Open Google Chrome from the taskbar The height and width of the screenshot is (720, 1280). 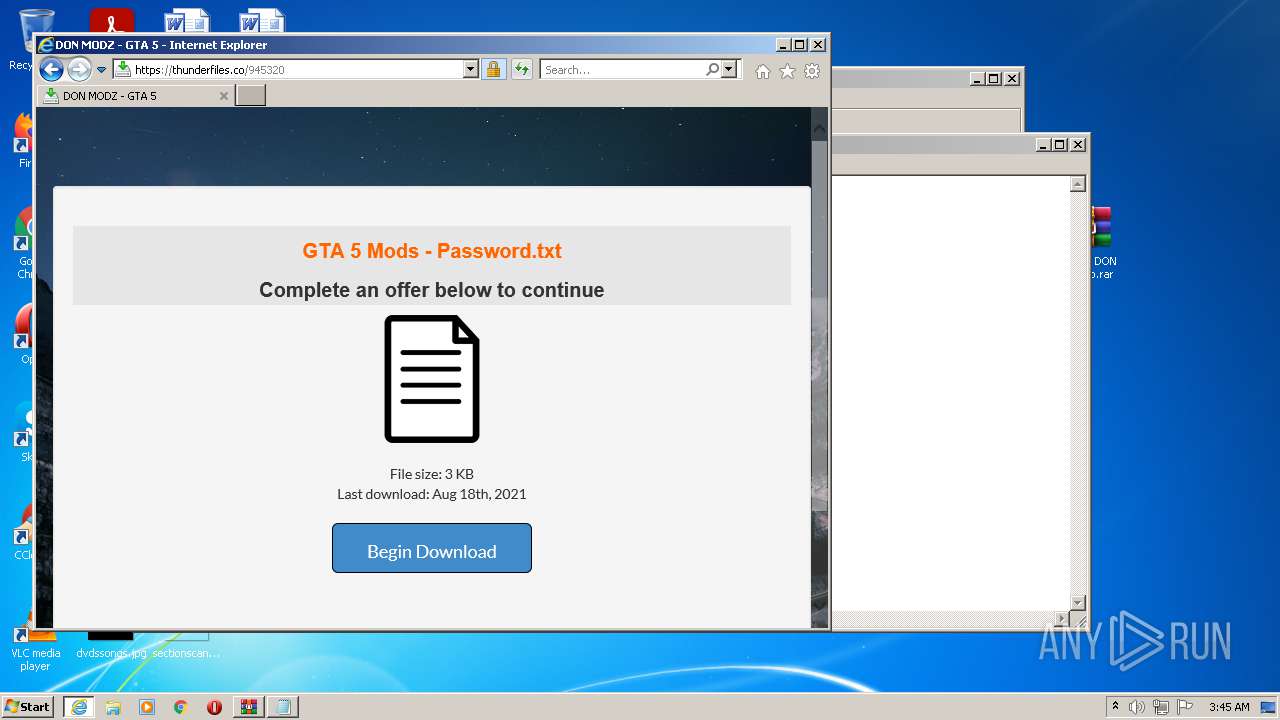pyautogui.click(x=180, y=707)
